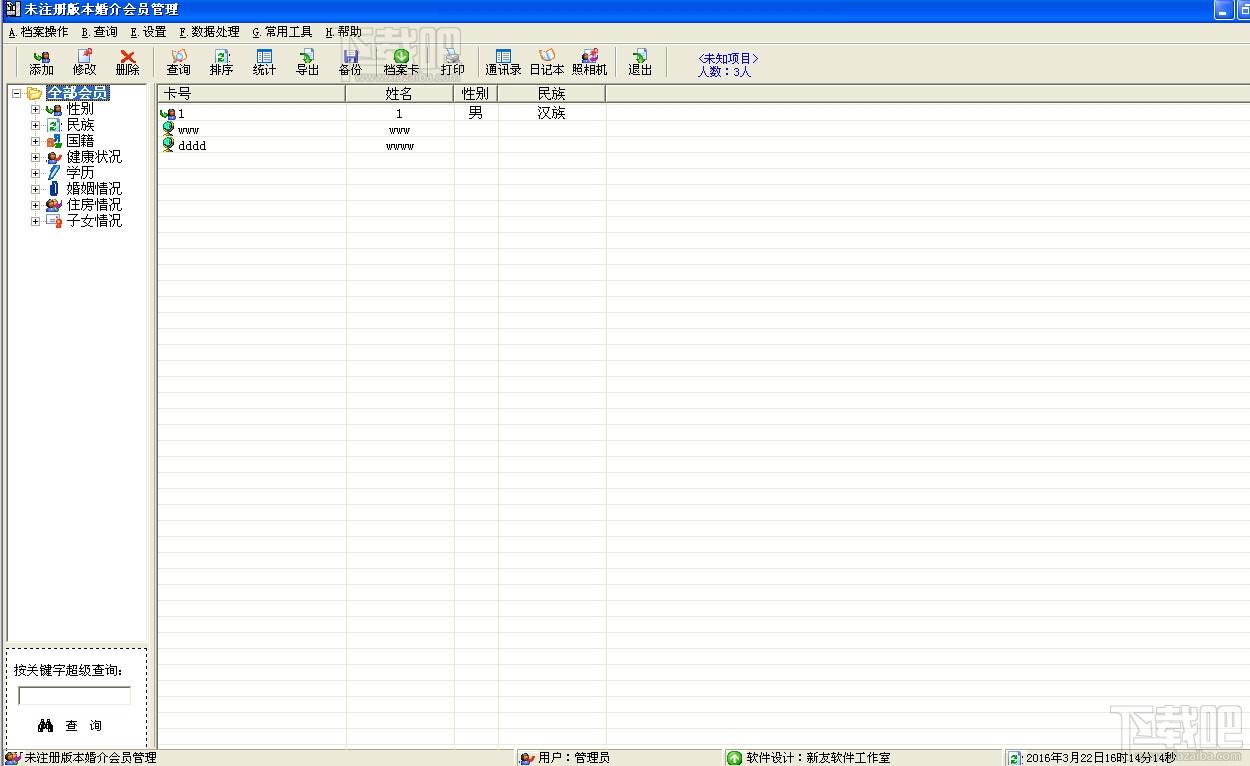1250x766 pixels.
Task: Collapse the 全部会员 root node
Action: pos(17,94)
